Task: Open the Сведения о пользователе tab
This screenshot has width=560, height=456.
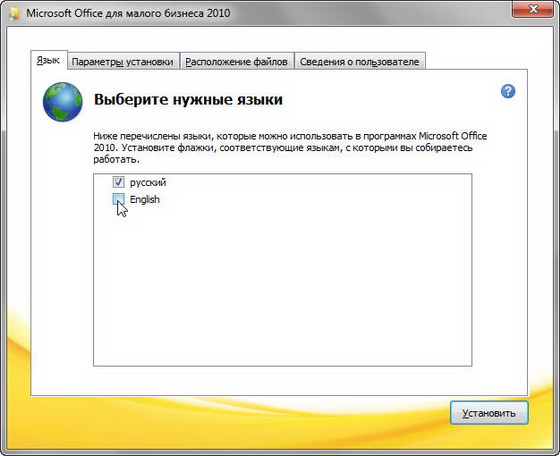Action: coord(359,61)
